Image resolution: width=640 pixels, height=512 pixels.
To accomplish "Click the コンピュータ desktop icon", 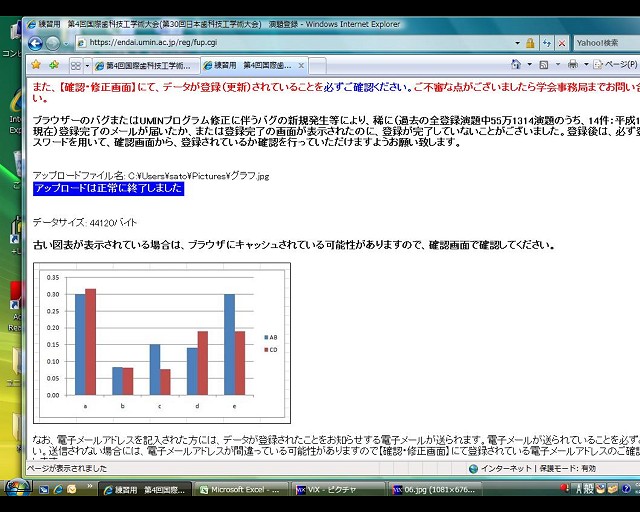I will pyautogui.click(x=13, y=41).
